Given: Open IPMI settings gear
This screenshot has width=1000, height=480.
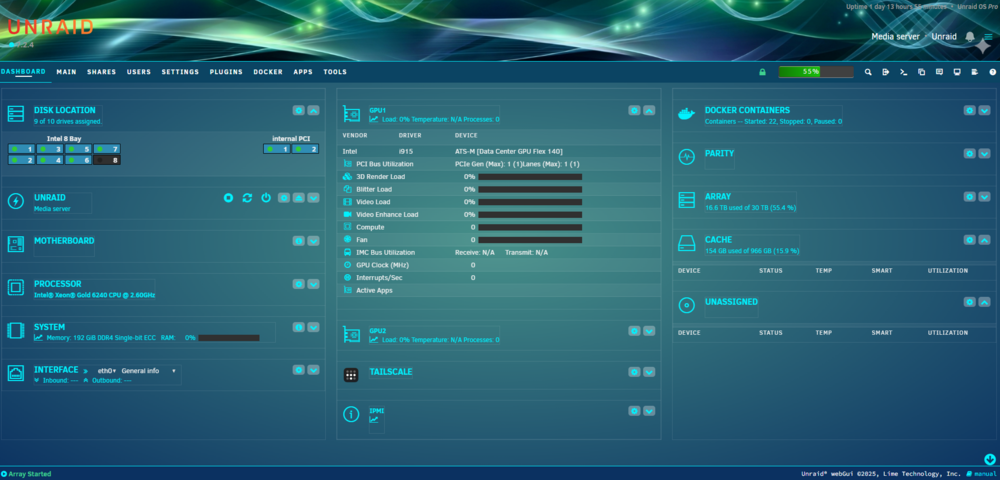Looking at the screenshot, I should [x=634, y=411].
